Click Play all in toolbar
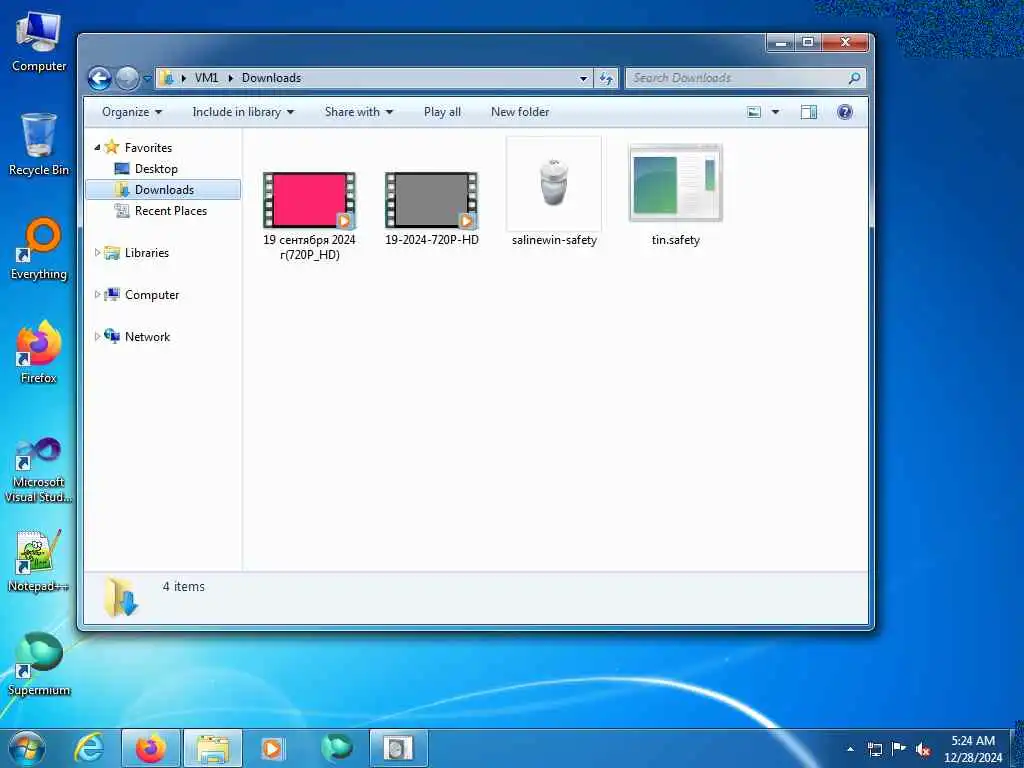1024x768 pixels. click(x=442, y=112)
